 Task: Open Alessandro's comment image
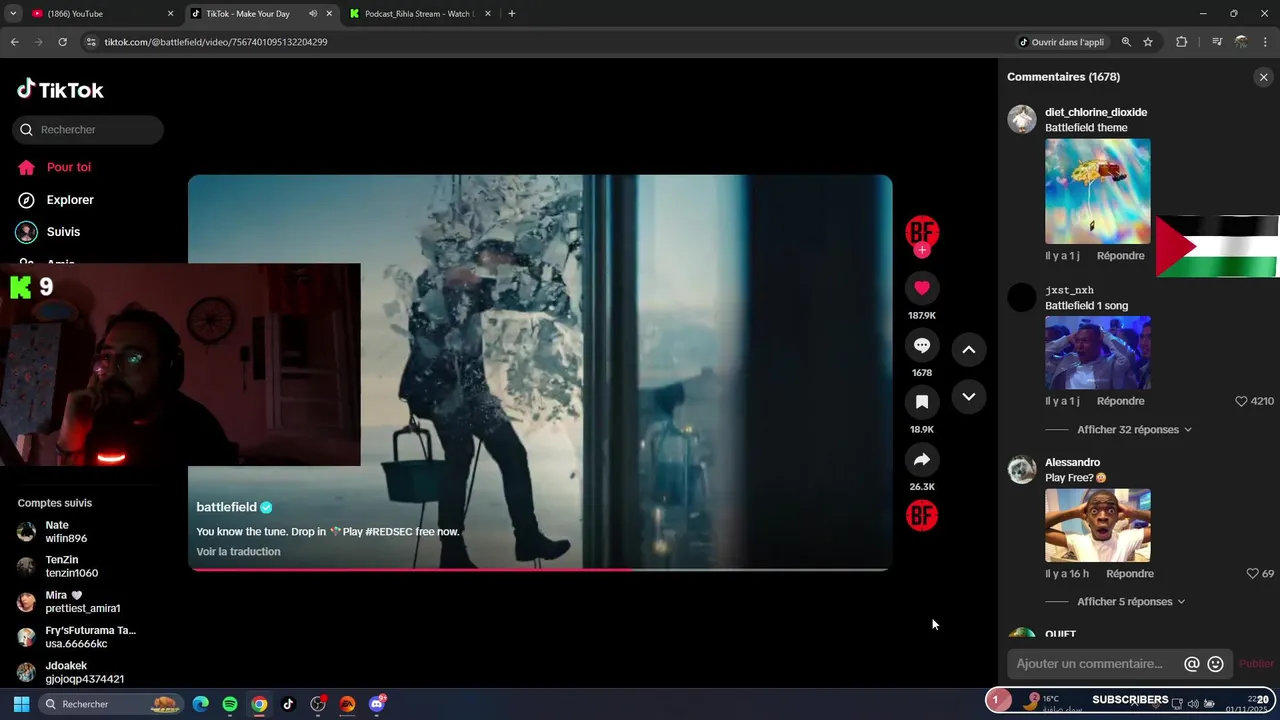[1098, 526]
